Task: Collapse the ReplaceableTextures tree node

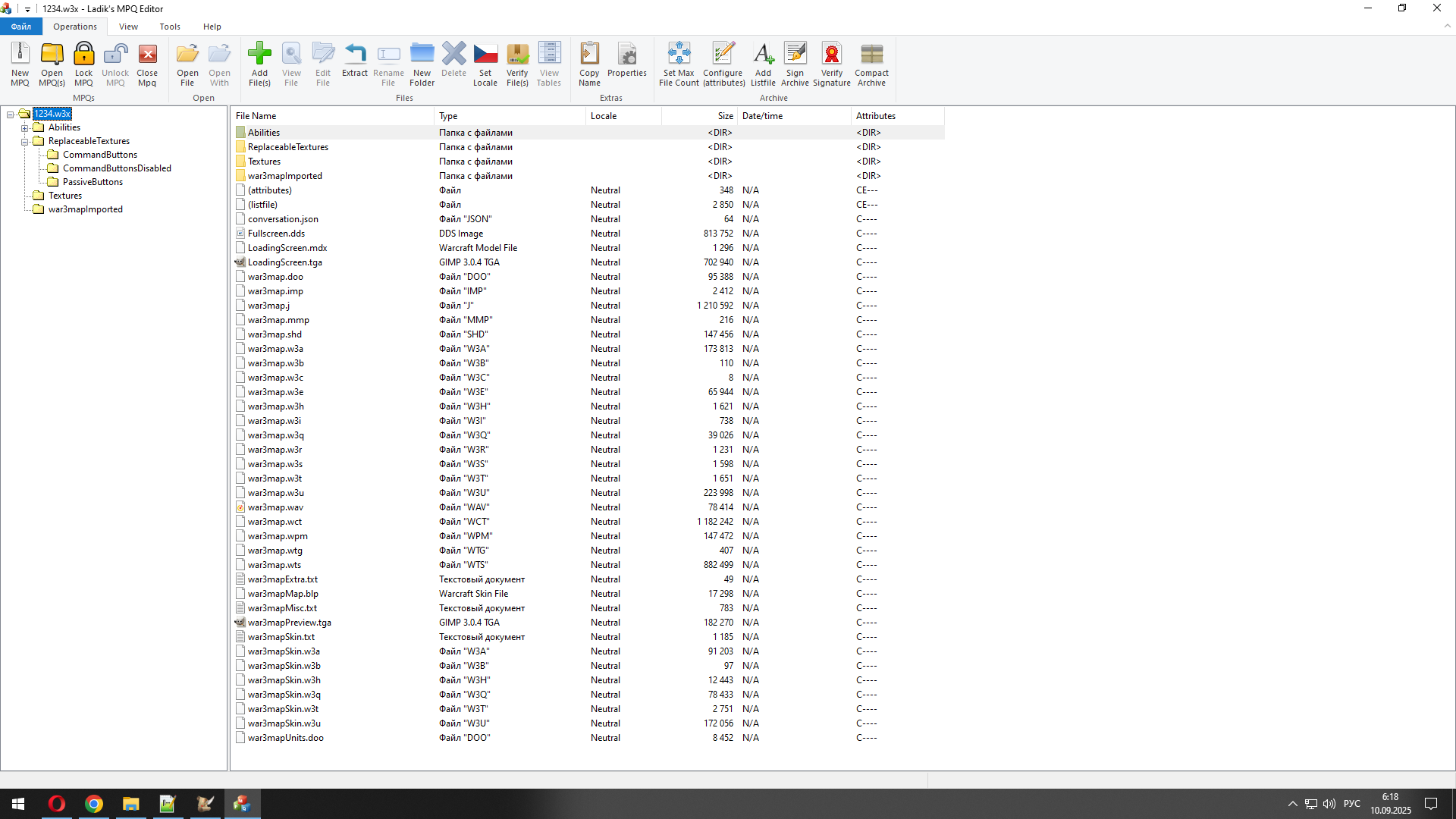Action: 24,142
